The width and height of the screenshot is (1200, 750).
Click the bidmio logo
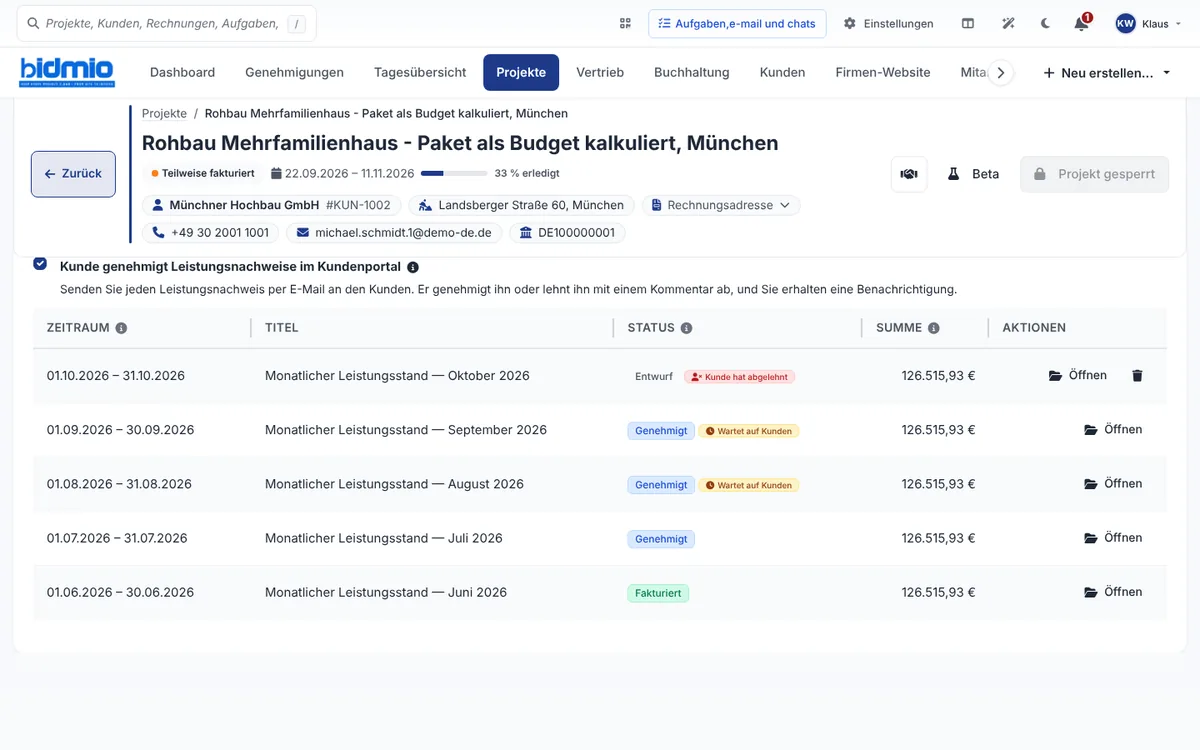67,72
